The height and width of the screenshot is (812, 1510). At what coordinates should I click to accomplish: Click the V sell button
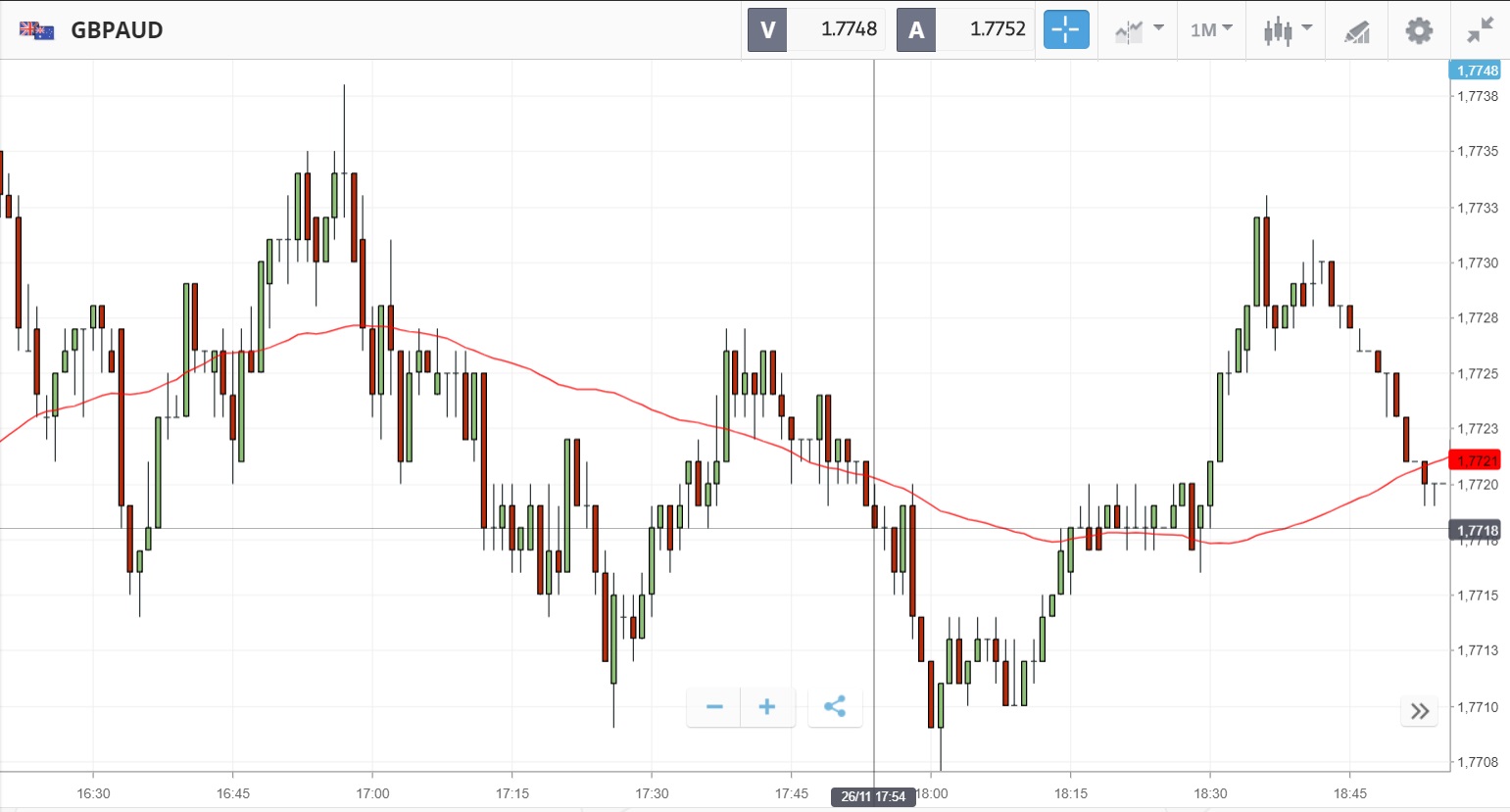coord(767,30)
